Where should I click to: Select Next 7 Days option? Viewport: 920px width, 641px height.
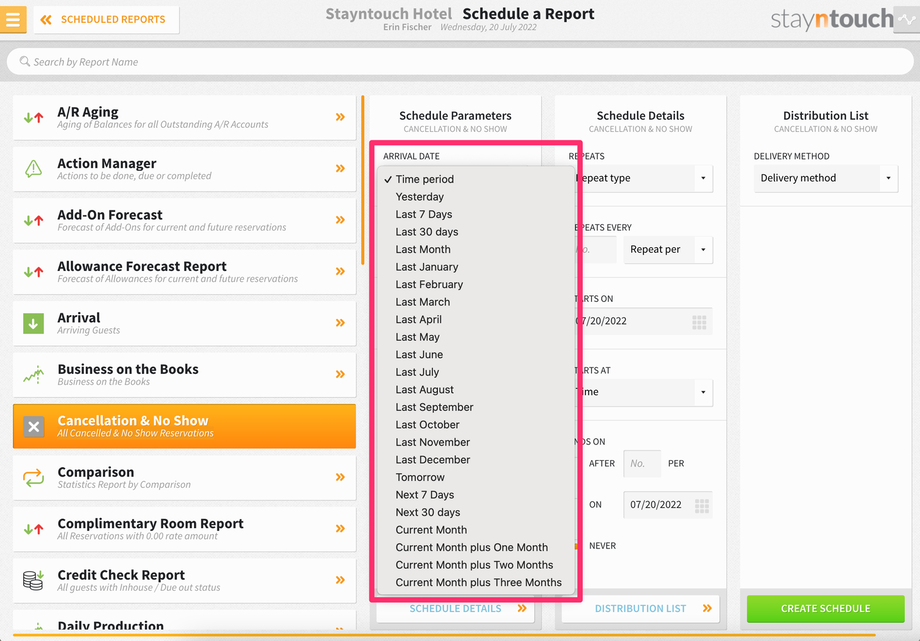click(x=475, y=495)
